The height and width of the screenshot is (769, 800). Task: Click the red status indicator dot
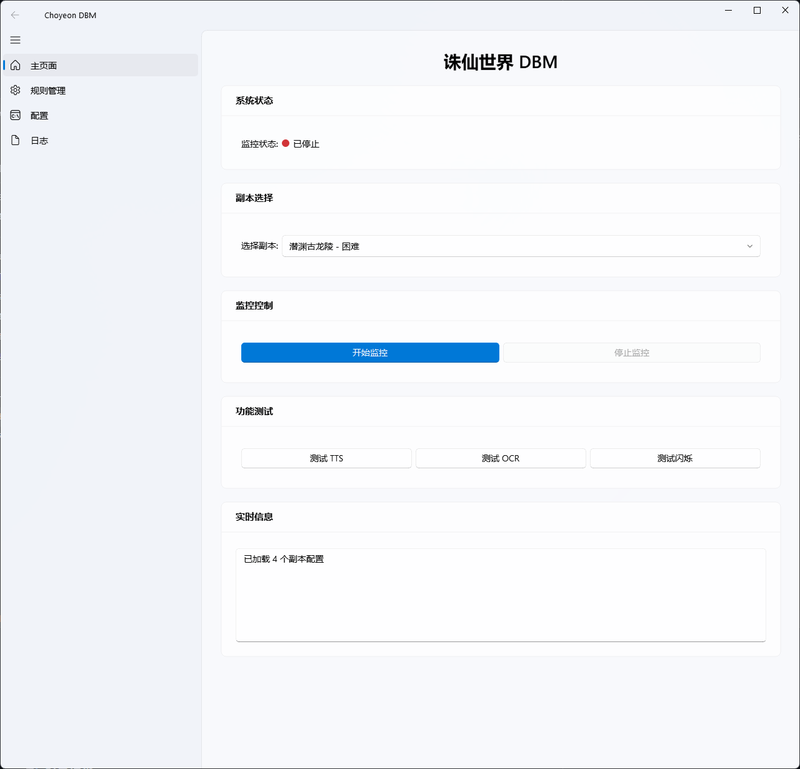click(x=286, y=143)
